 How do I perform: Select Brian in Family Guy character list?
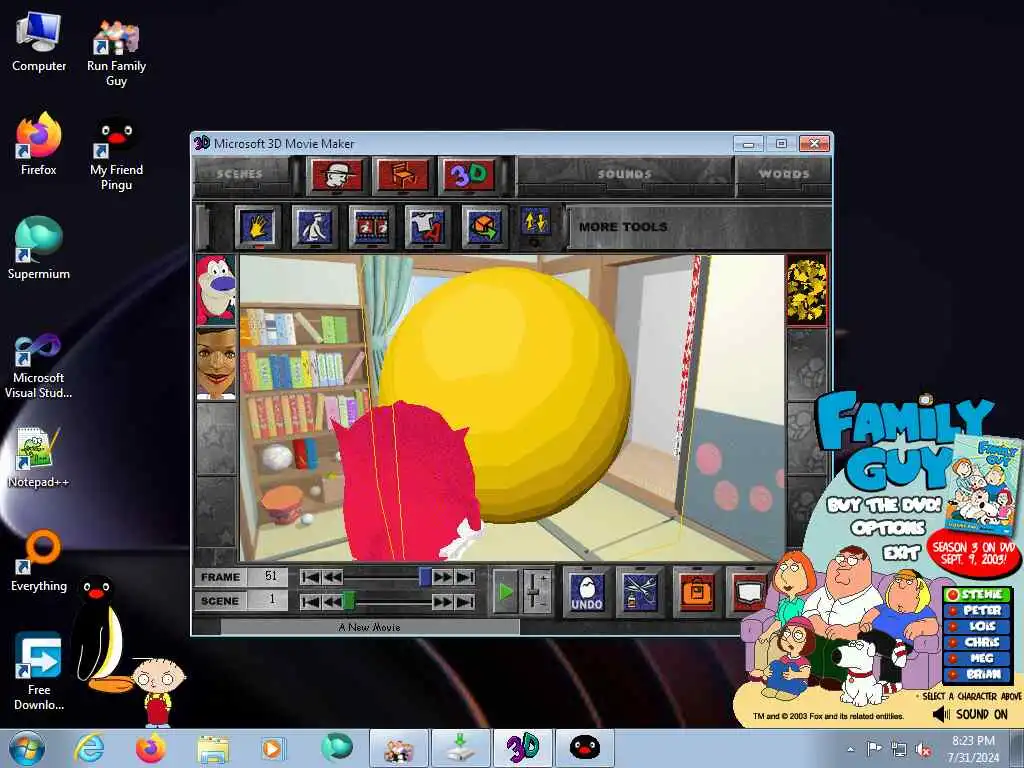point(978,675)
